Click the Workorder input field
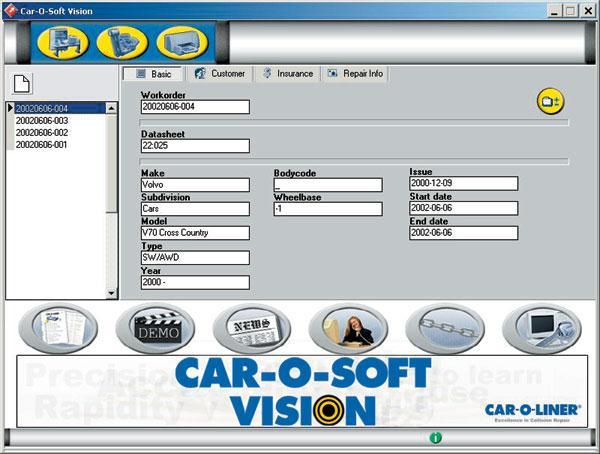 tap(195, 107)
